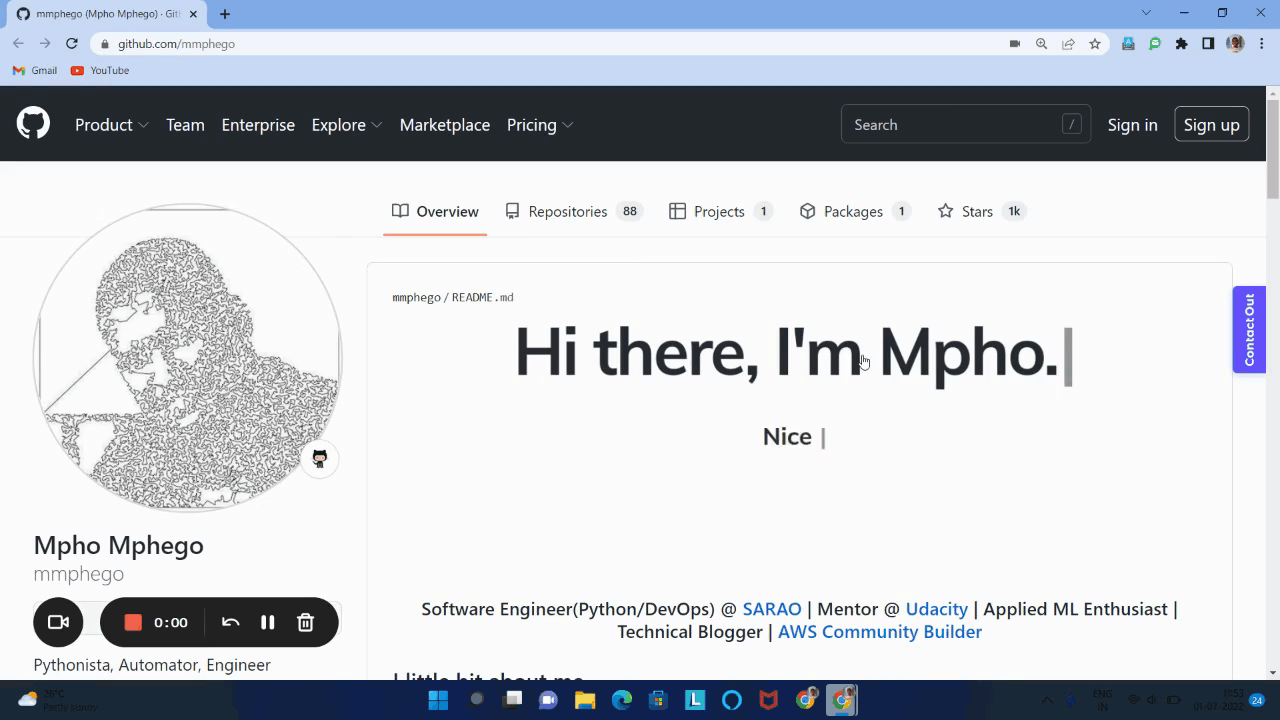Expand the Product dropdown menu

click(x=112, y=125)
